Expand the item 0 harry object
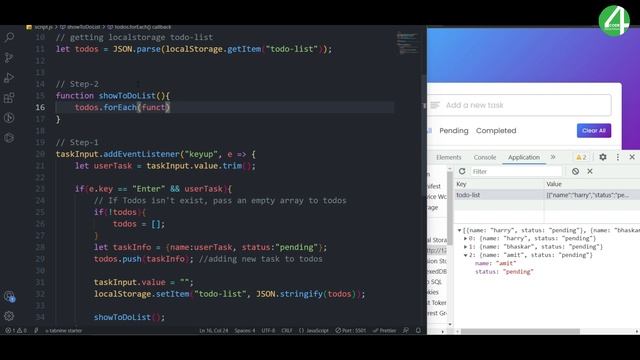Screen dimensions: 640x360 (466, 238)
